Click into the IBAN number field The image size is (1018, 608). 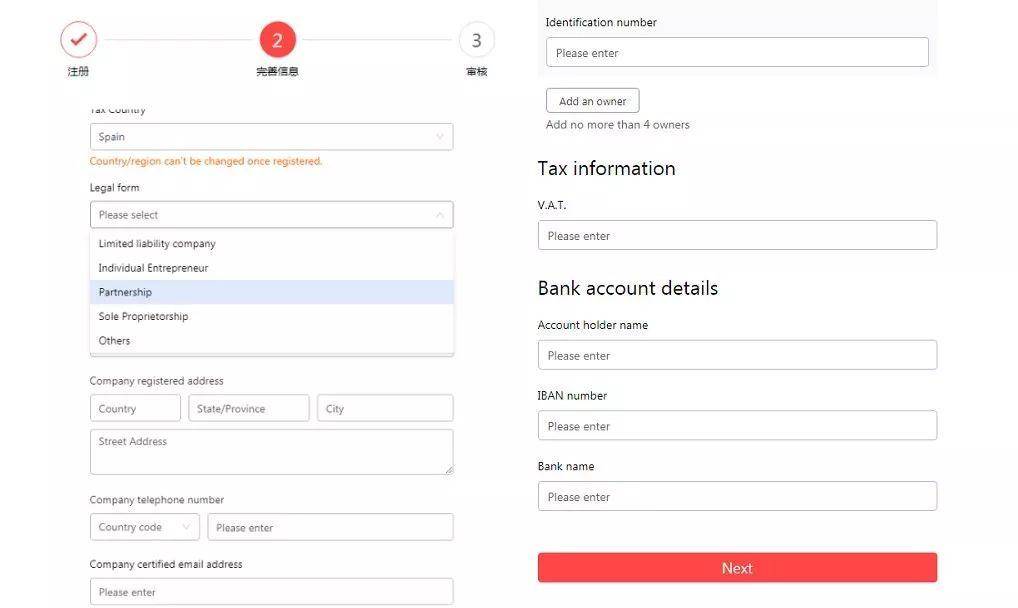coord(737,426)
